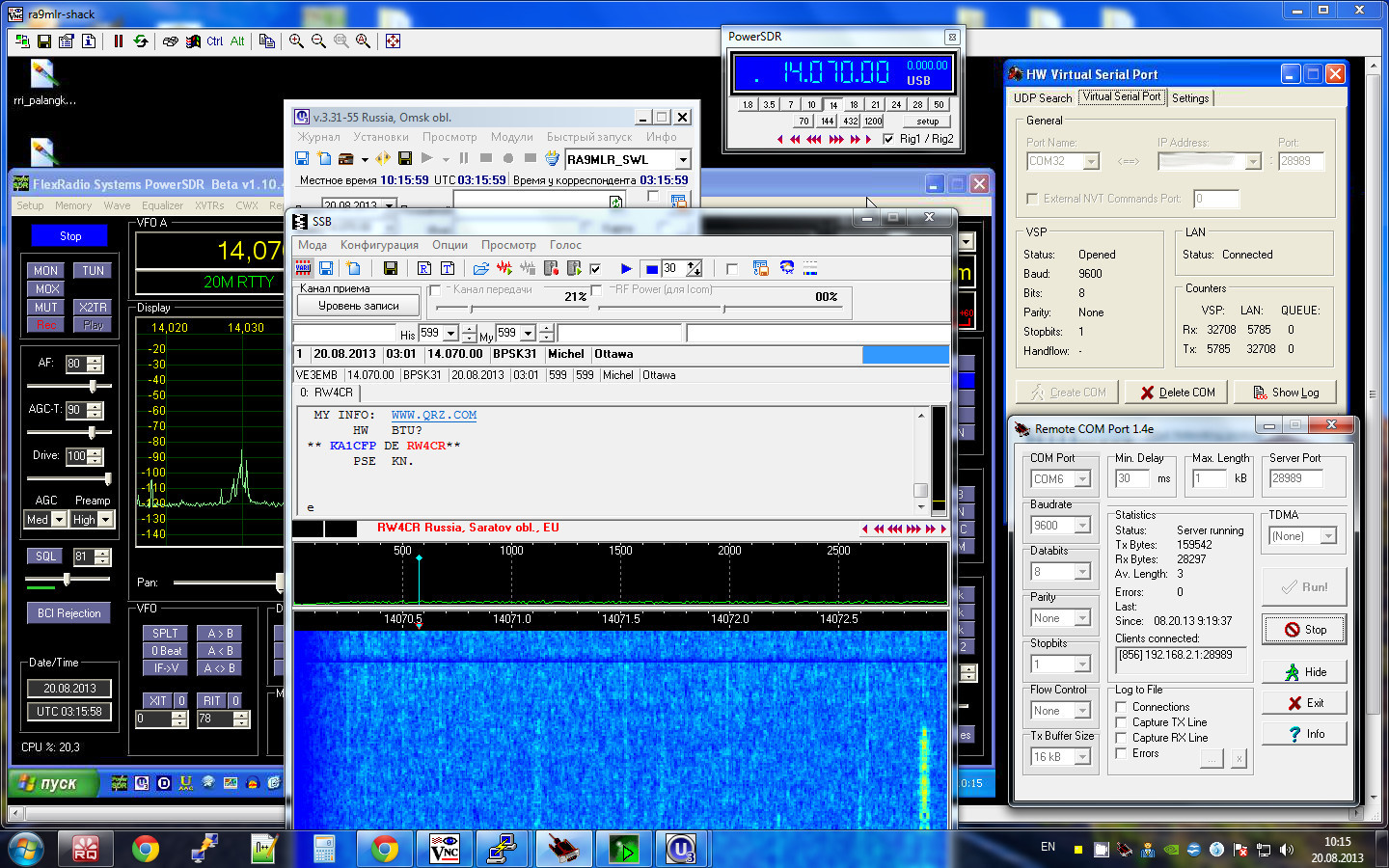Click the VNC zoom out magnifier icon
Viewport: 1389px width, 868px height.
coord(318,41)
